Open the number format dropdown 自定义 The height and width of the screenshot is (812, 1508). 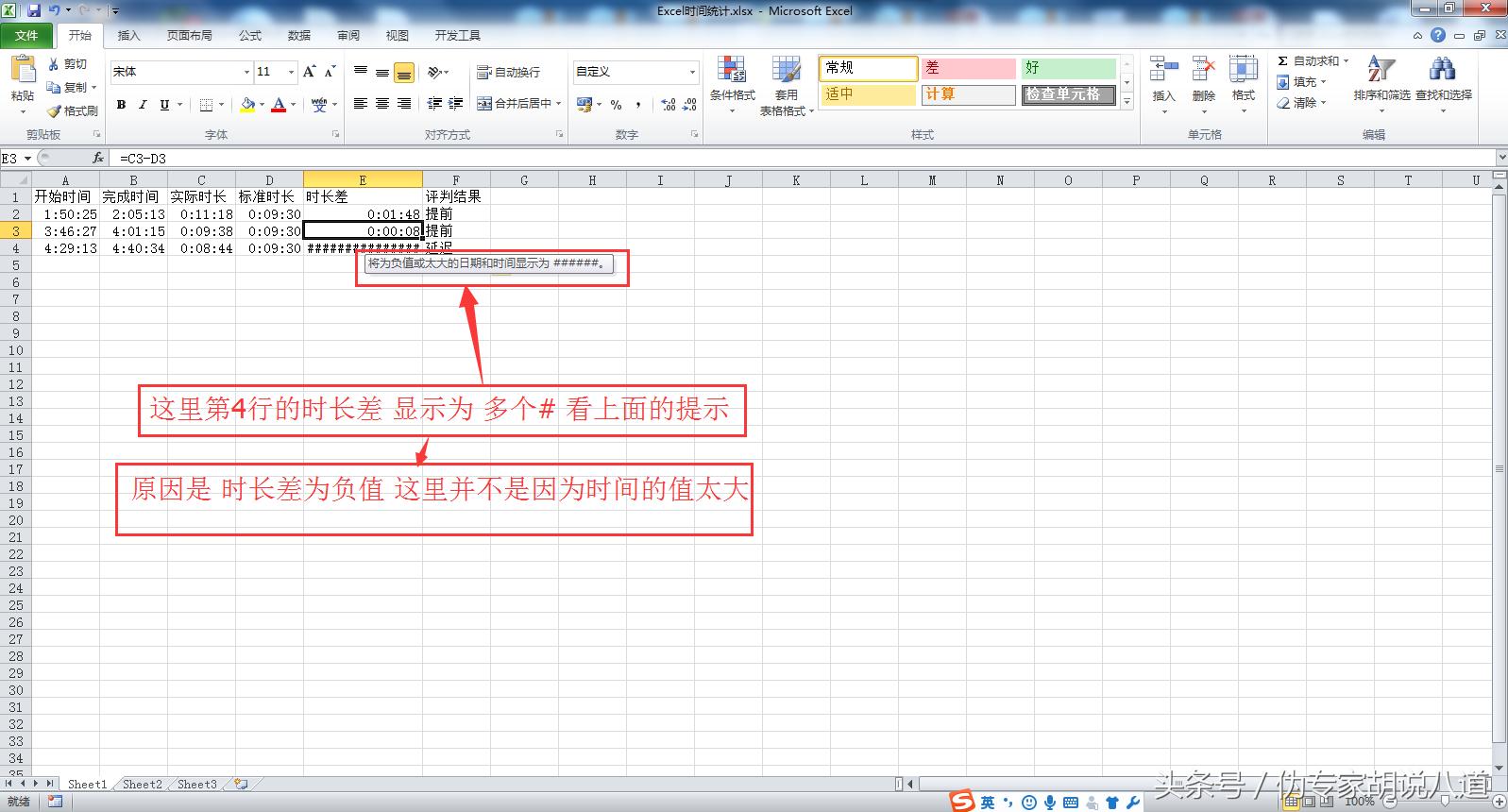tap(692, 72)
